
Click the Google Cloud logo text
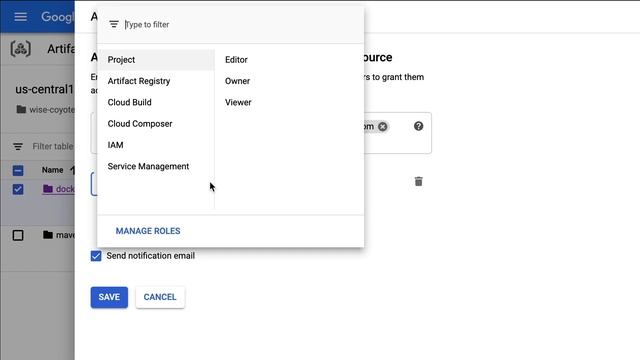click(57, 17)
